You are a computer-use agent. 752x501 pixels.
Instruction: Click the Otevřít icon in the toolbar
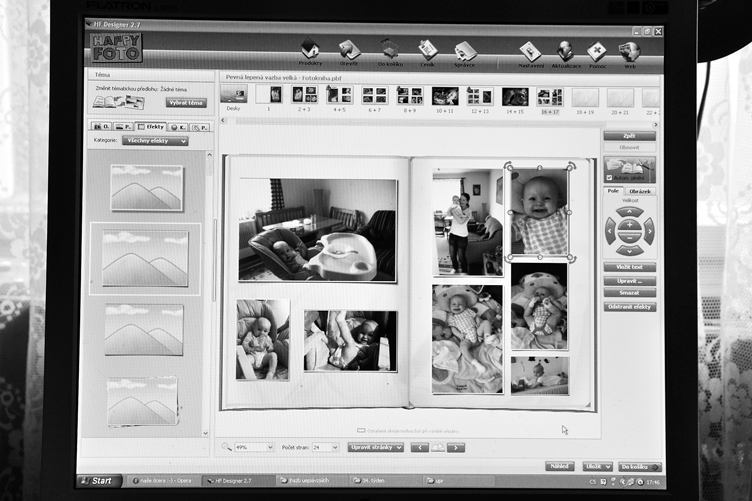click(x=349, y=51)
